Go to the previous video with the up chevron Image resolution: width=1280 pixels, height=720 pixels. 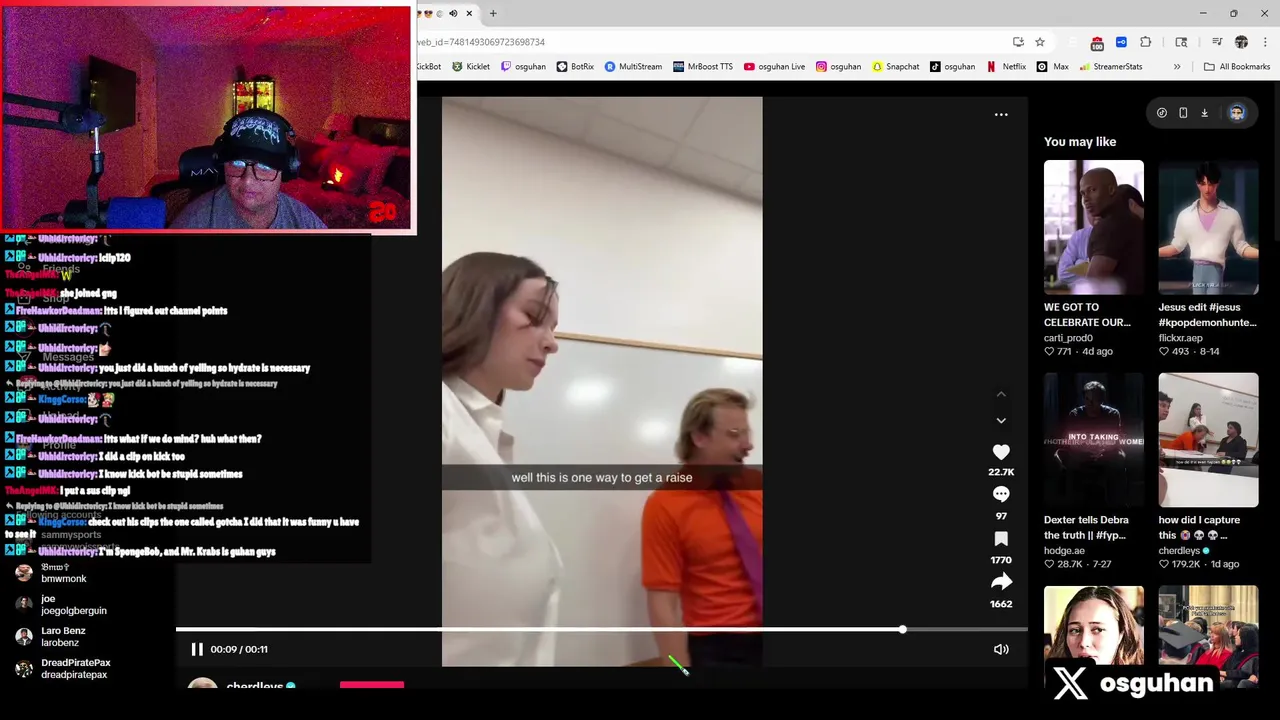pos(1001,395)
